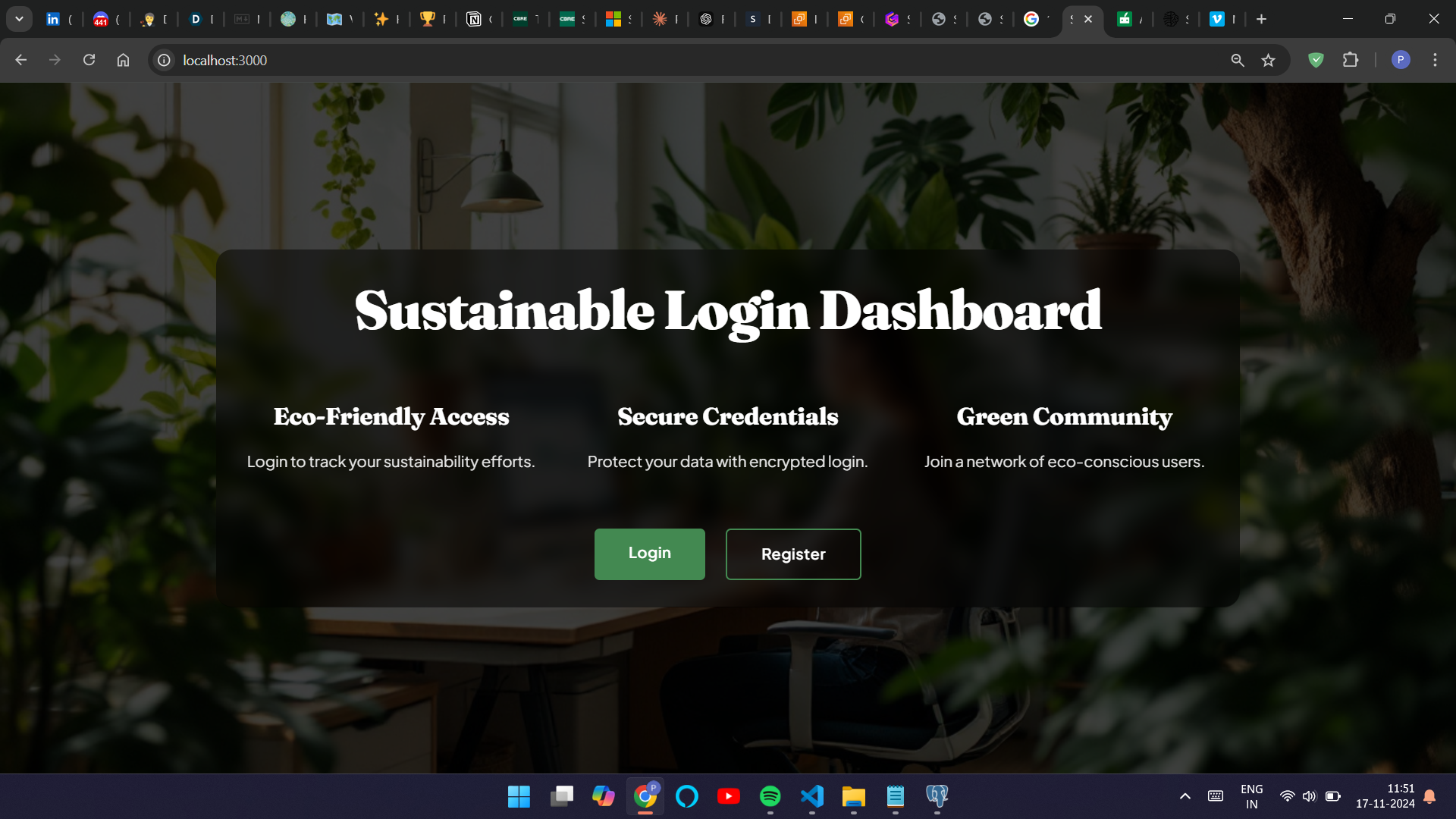Reload the current page

89,60
